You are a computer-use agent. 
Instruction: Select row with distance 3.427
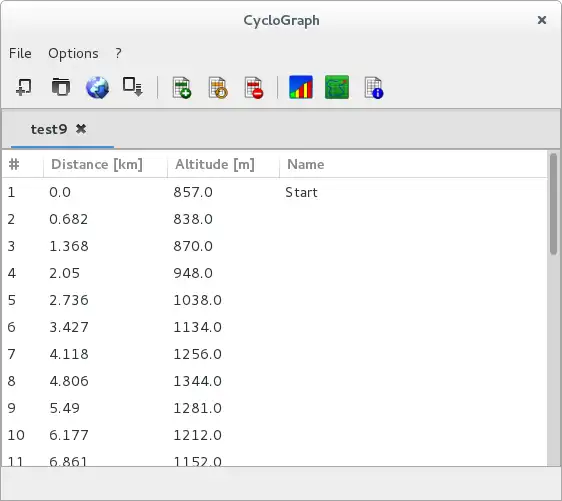point(275,327)
